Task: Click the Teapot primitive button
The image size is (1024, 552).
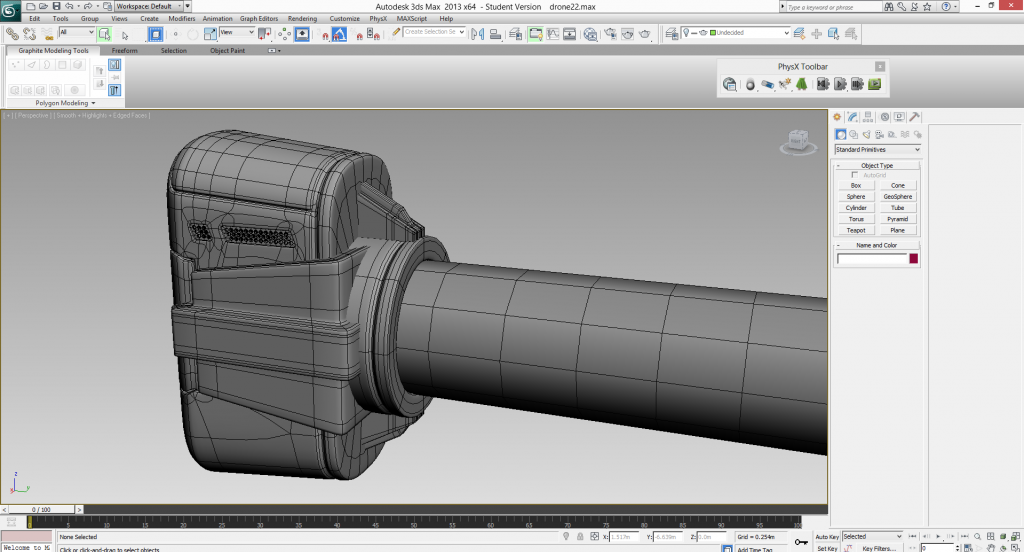Action: point(856,230)
